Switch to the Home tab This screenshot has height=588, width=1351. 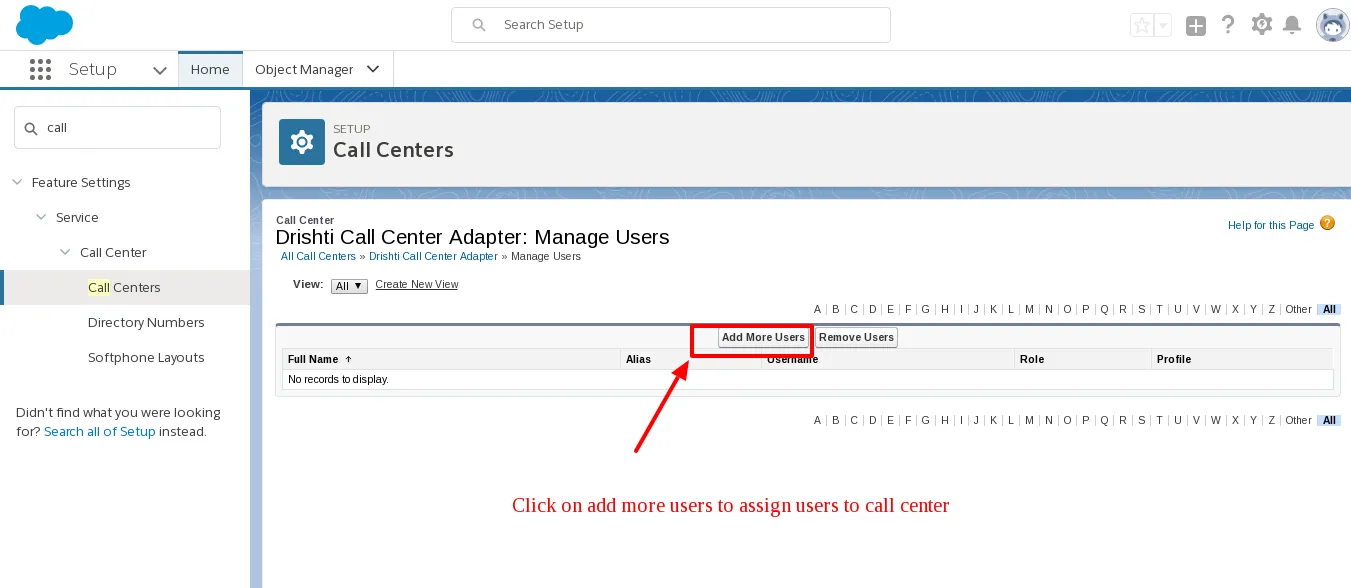(x=210, y=69)
